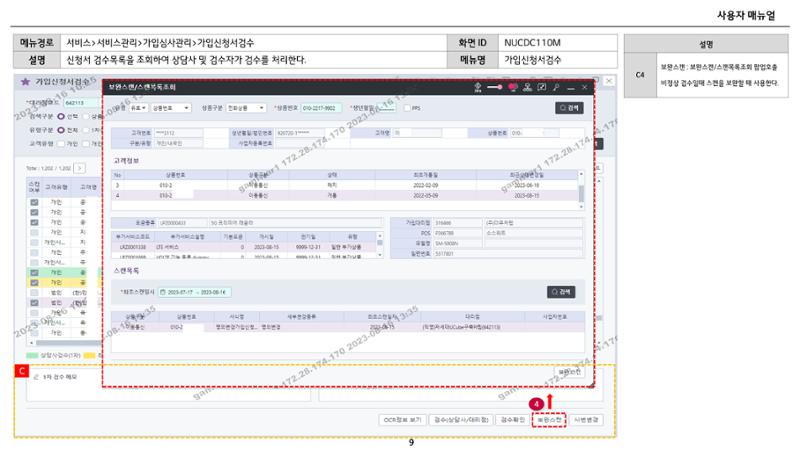Click the 보완스캔 button inside the popup

pos(569,372)
